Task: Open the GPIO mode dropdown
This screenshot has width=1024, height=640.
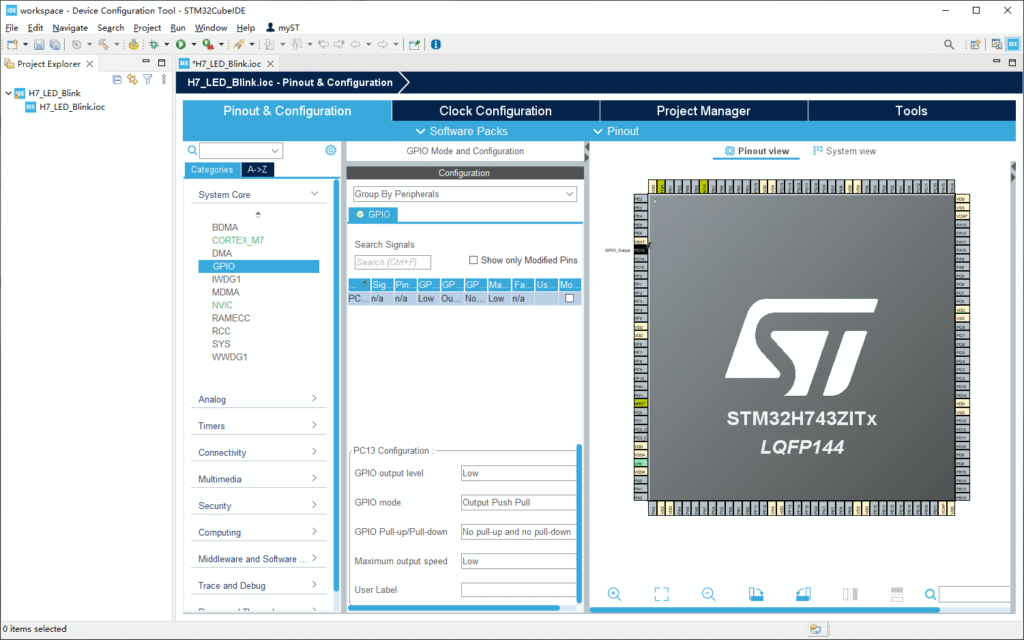Action: coord(519,502)
